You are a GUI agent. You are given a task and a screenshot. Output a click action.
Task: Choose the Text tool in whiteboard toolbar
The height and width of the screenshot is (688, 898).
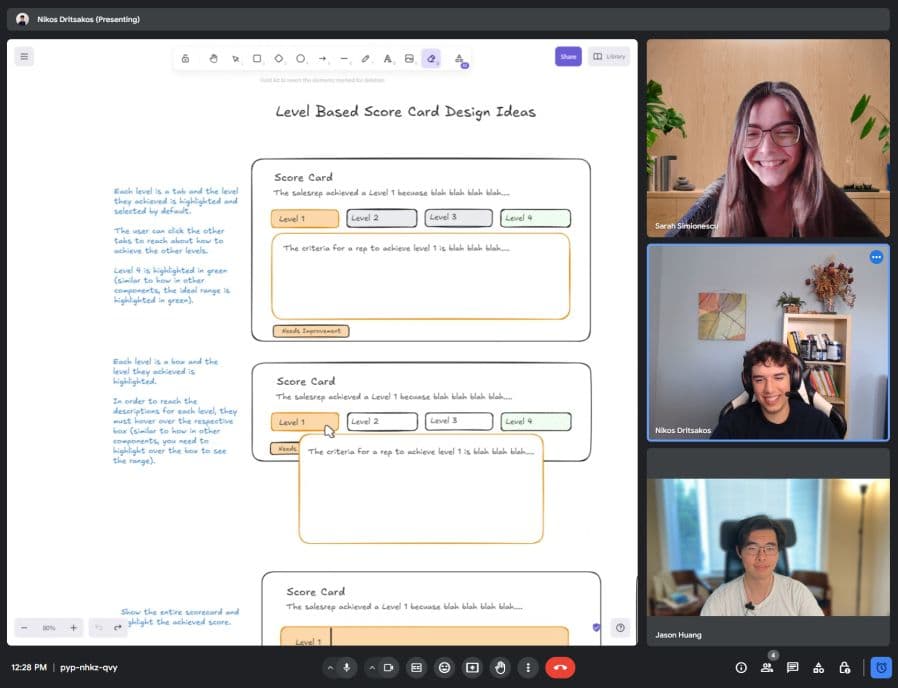click(x=387, y=58)
